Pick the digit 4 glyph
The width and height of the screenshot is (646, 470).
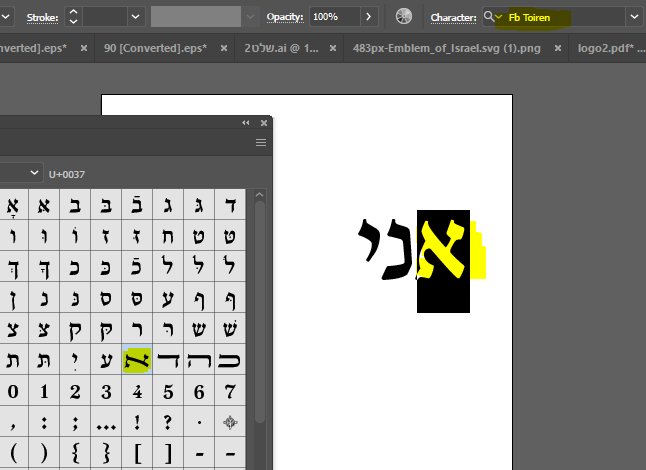(x=137, y=391)
